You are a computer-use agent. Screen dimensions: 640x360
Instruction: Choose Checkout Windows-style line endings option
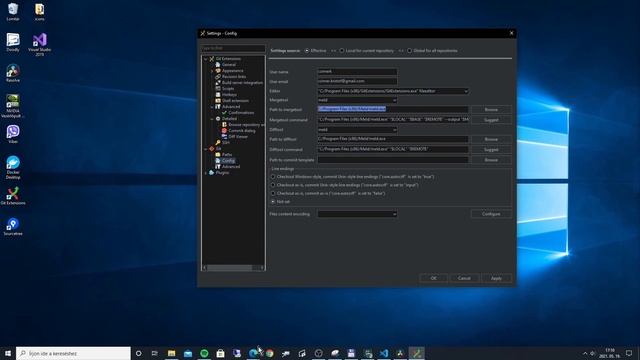[273, 177]
